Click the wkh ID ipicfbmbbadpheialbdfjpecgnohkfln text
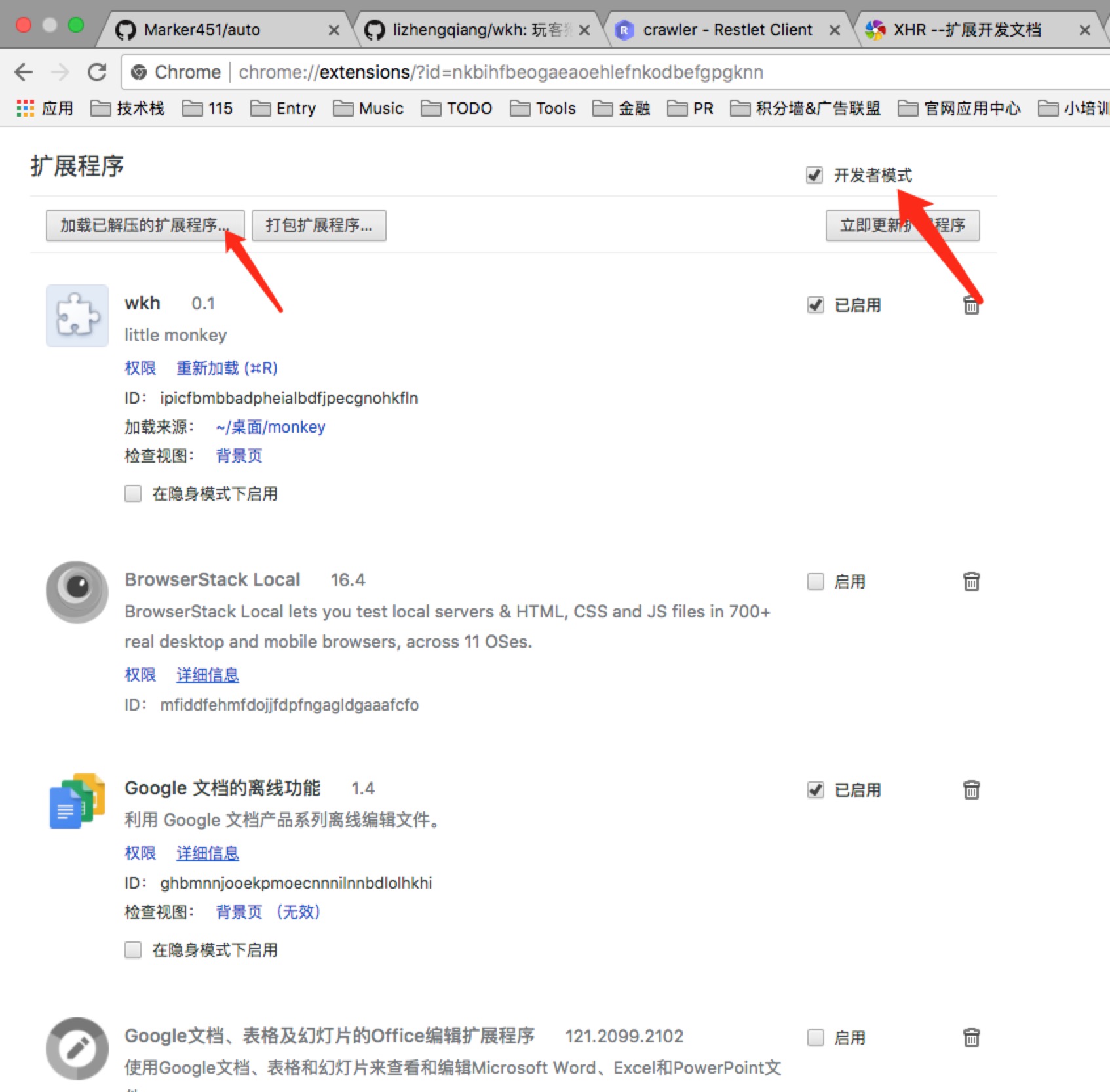The width and height of the screenshot is (1110, 1092). (x=289, y=398)
